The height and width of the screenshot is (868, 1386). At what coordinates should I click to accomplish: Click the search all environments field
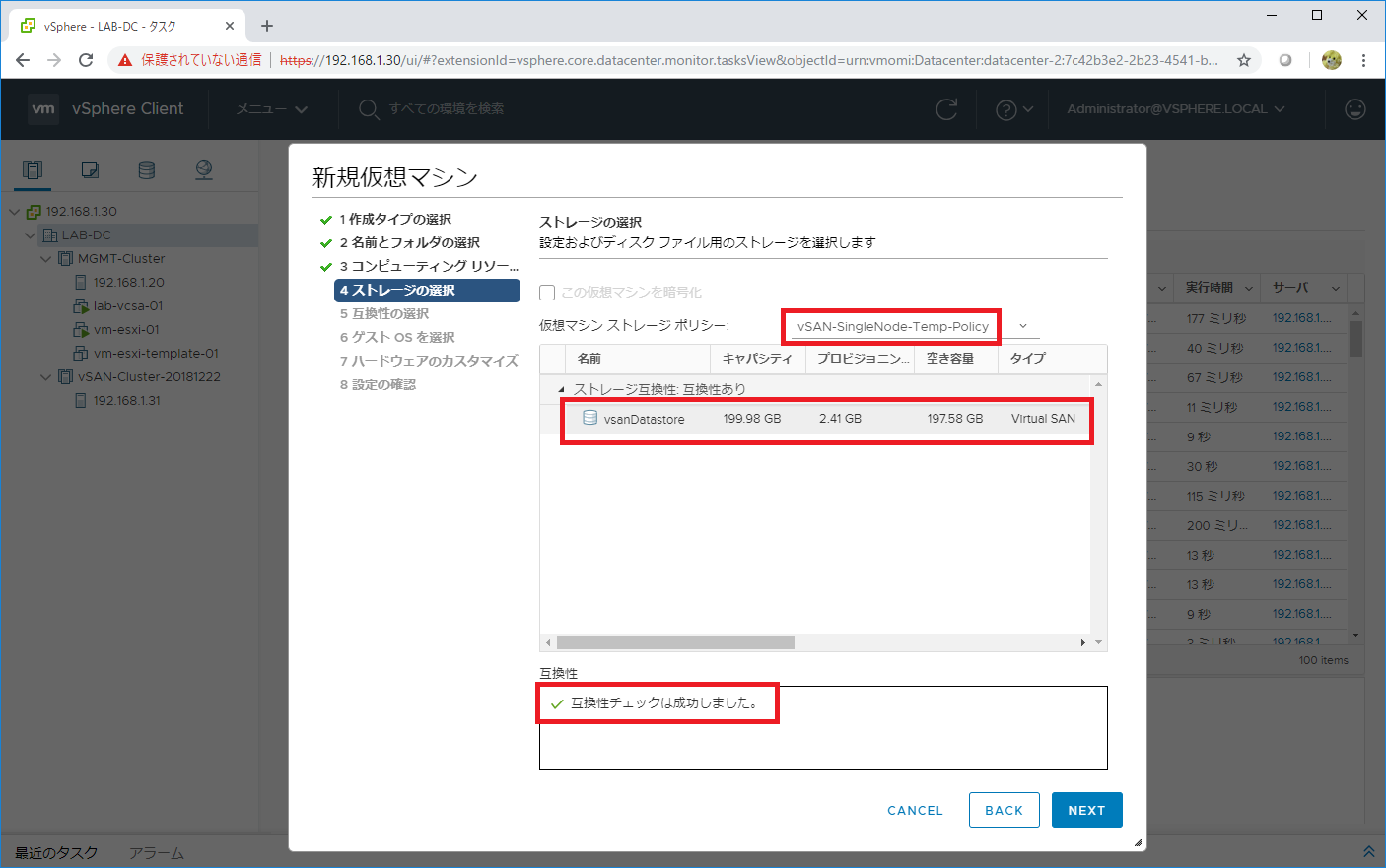click(447, 108)
